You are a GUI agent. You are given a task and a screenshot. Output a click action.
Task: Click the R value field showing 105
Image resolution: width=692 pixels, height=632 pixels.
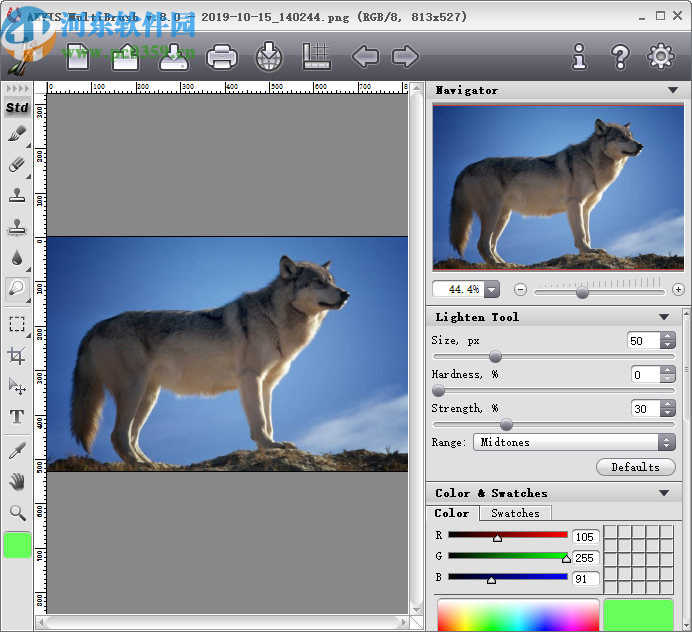(x=585, y=537)
